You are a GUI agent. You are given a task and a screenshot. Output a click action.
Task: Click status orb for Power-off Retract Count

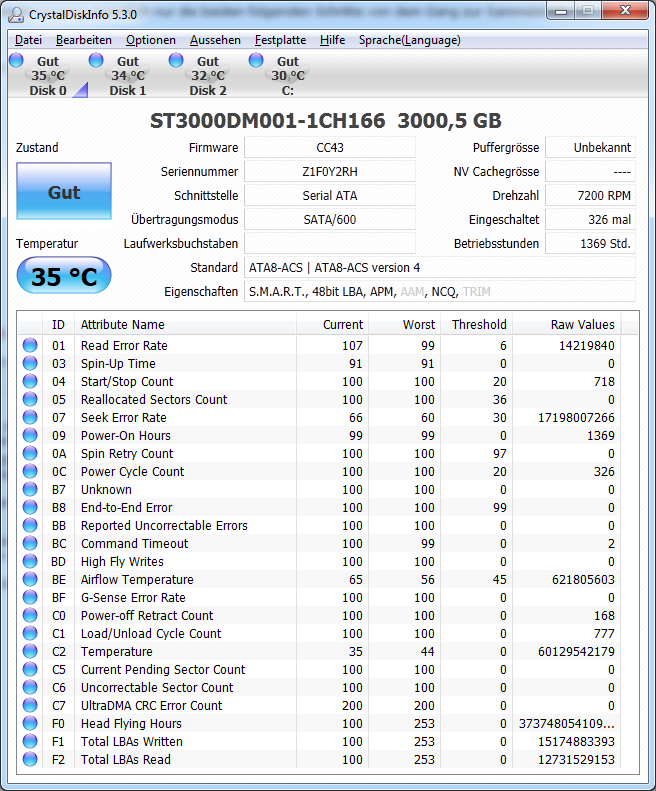tap(30, 615)
